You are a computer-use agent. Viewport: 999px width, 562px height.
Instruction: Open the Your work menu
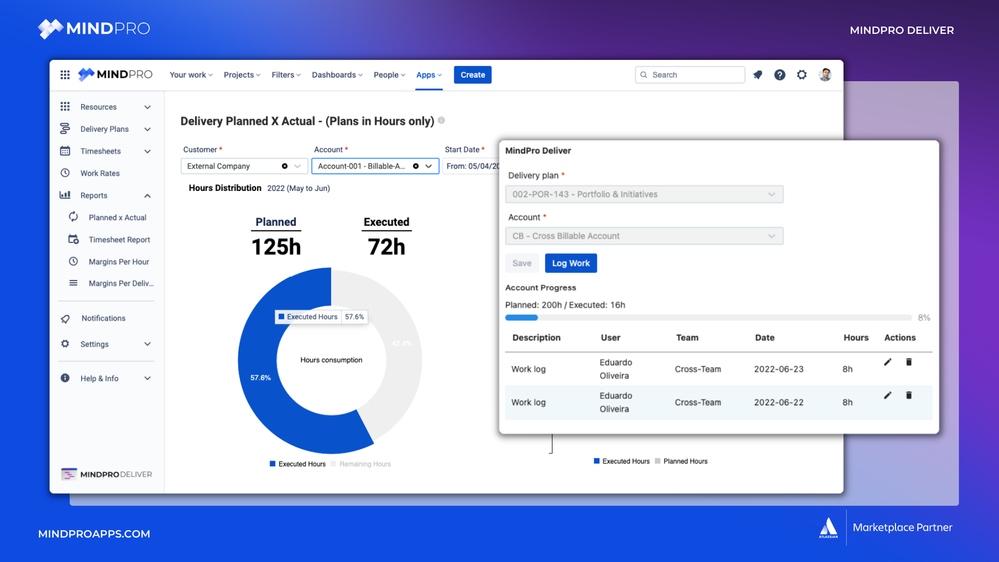pos(190,75)
